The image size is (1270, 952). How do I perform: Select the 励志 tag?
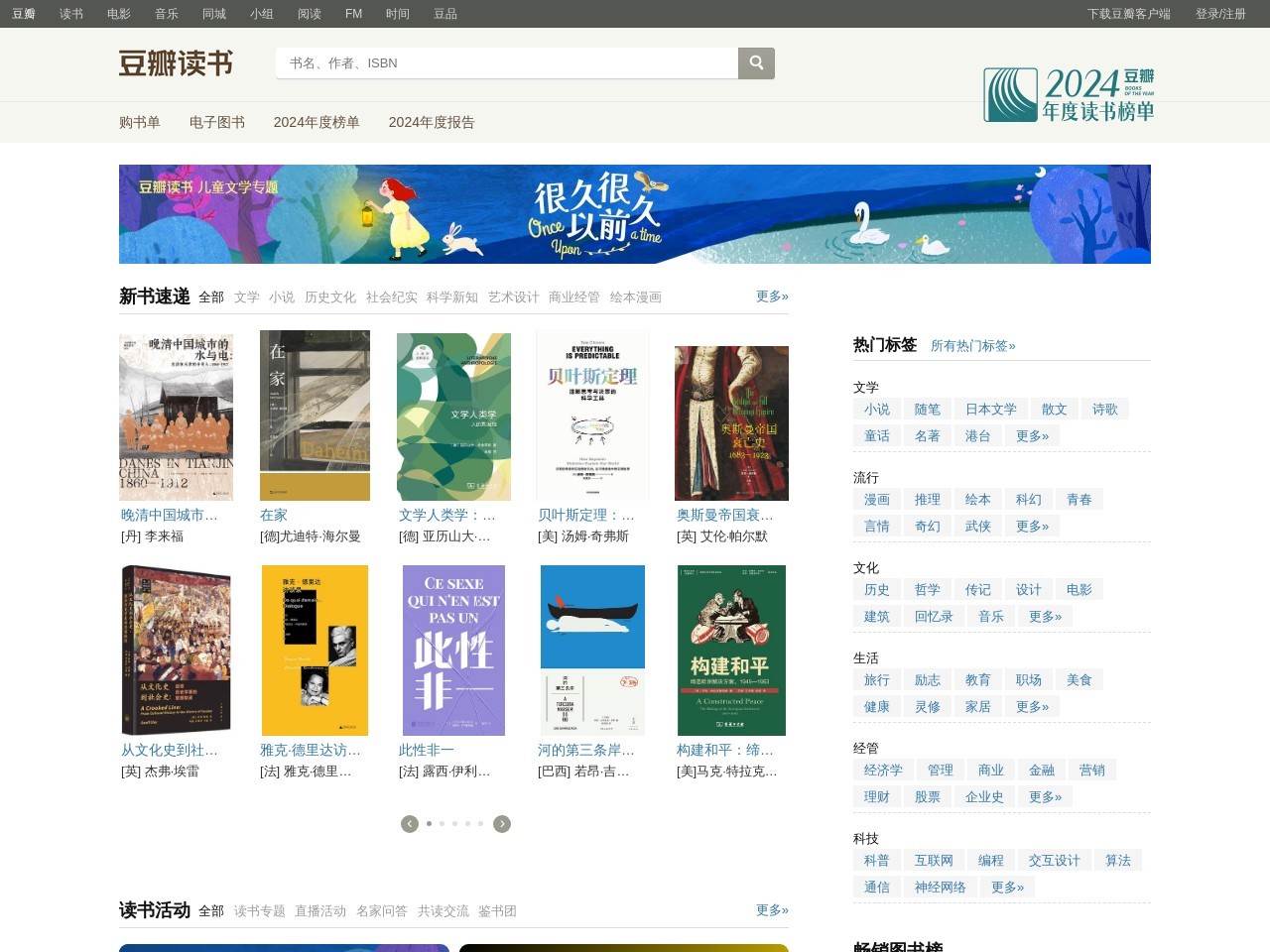(x=928, y=679)
